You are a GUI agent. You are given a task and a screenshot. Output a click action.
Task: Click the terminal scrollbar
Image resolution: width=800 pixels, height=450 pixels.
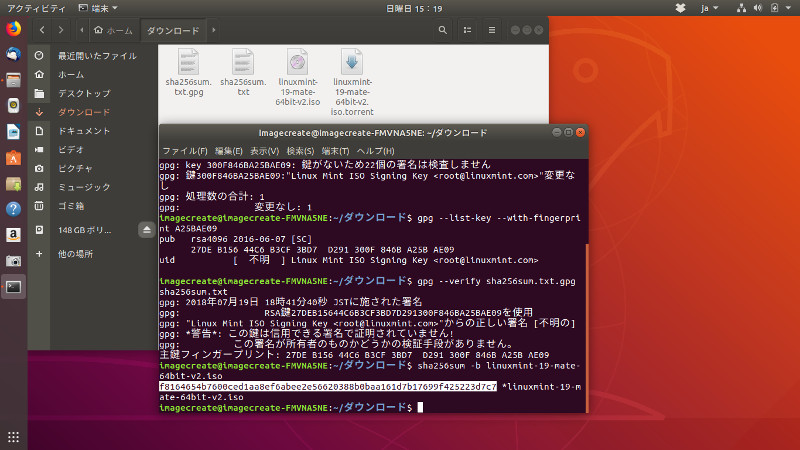(x=587, y=328)
